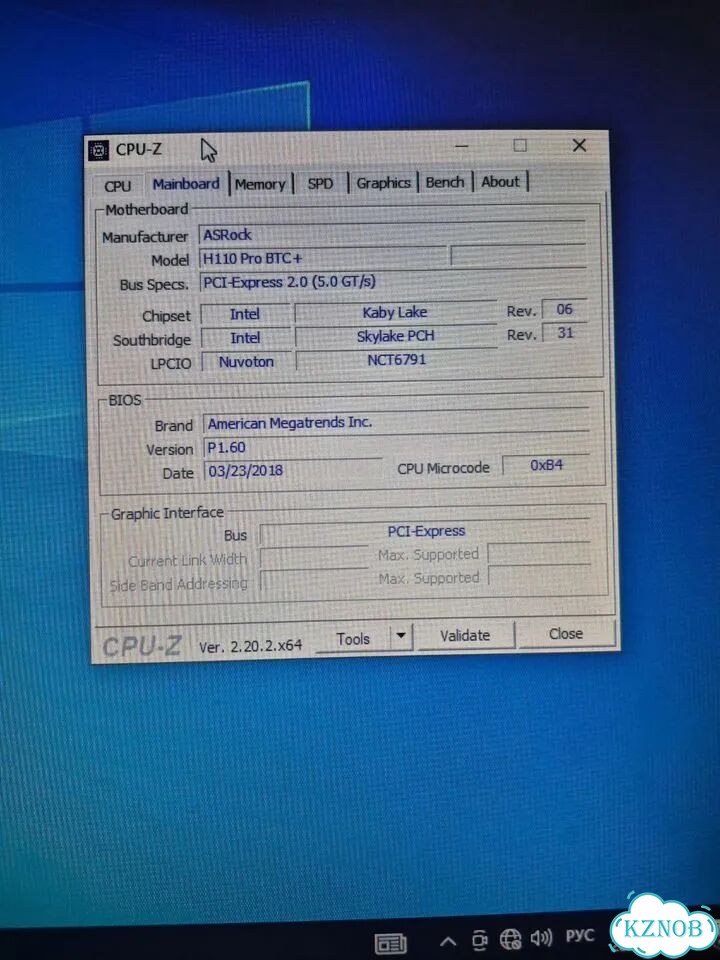Click the American Megatrends Inc. brand field

coord(396,423)
